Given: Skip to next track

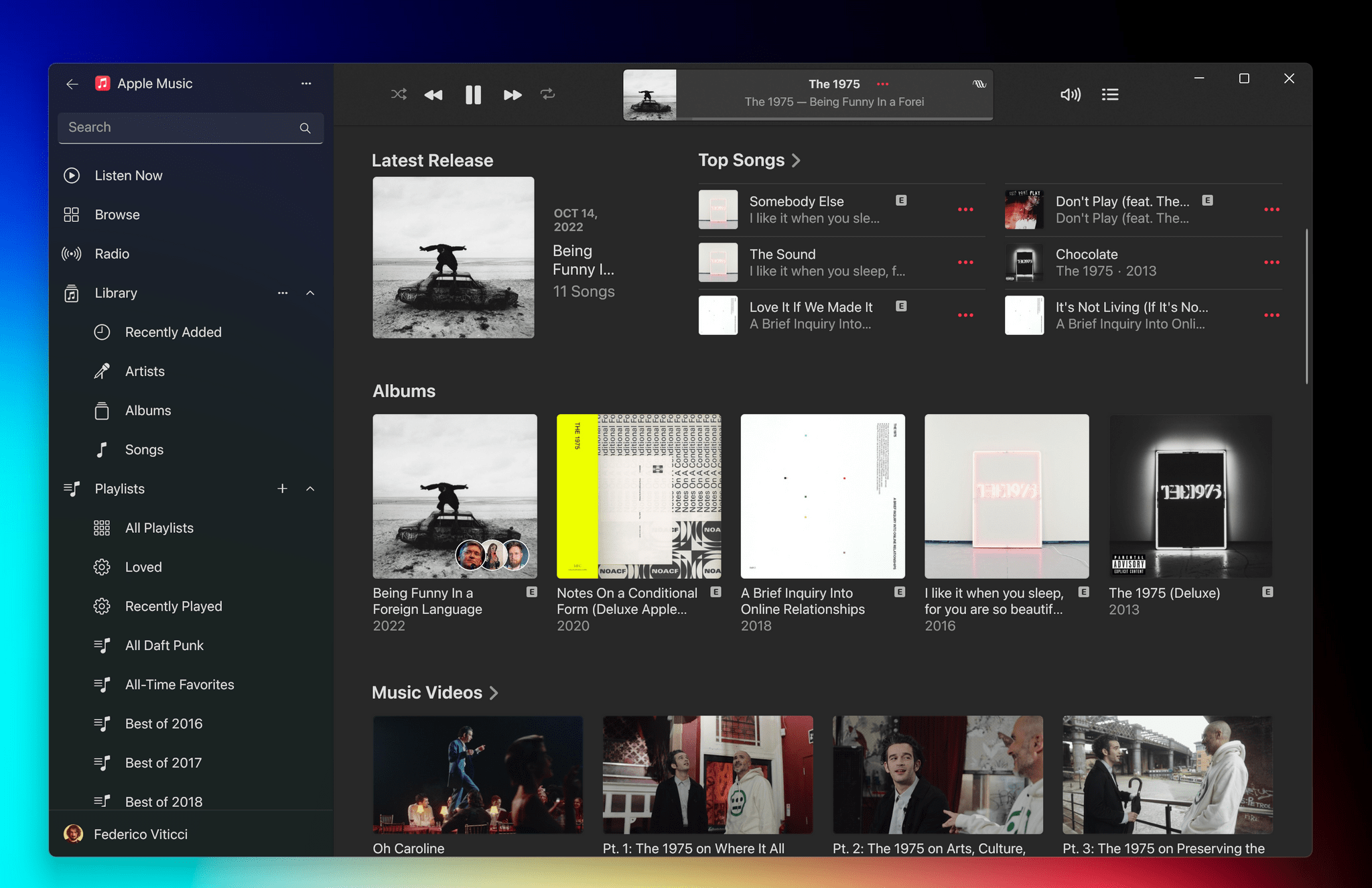Looking at the screenshot, I should (510, 94).
